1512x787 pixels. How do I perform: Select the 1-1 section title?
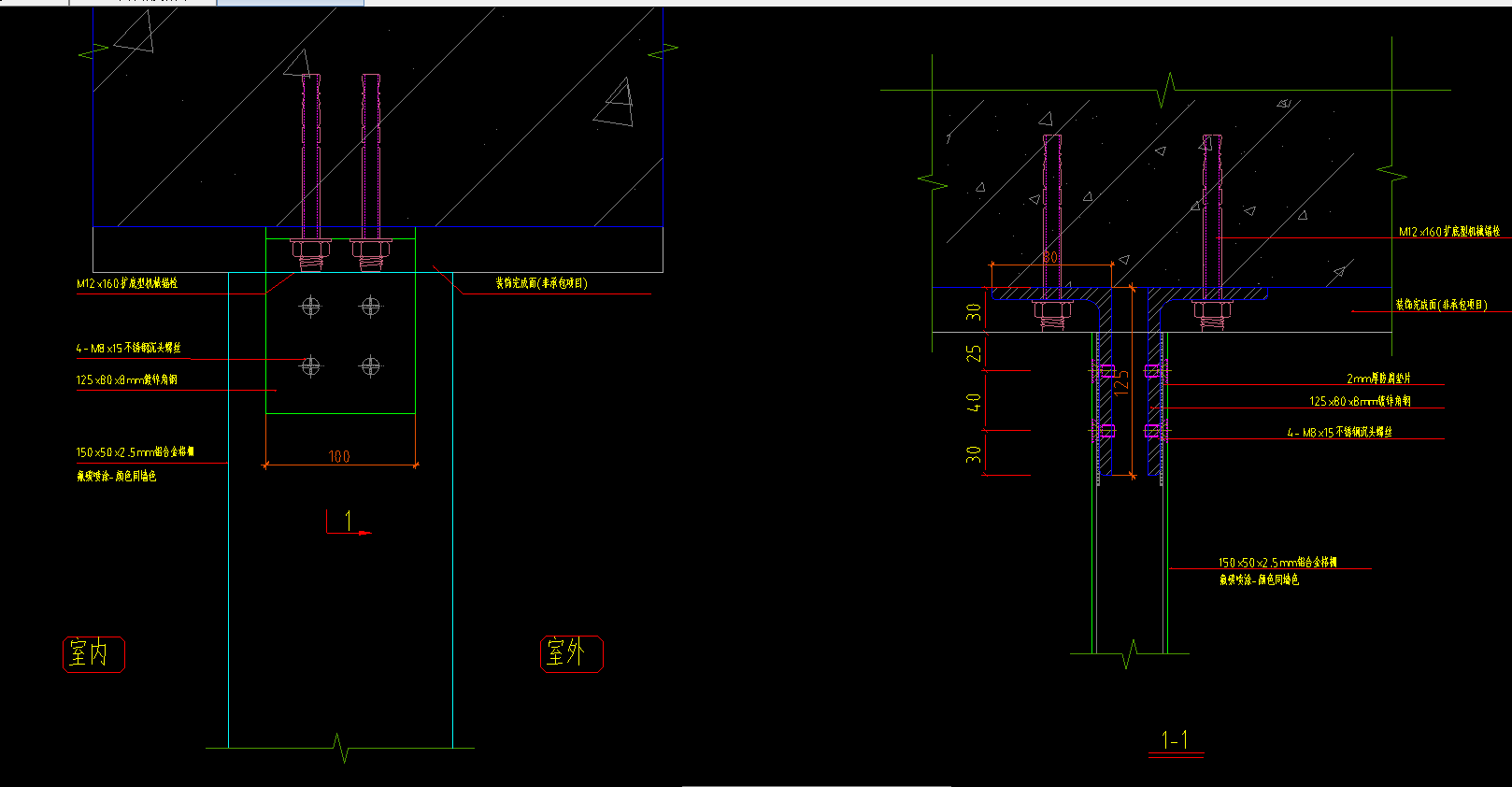tap(1175, 741)
